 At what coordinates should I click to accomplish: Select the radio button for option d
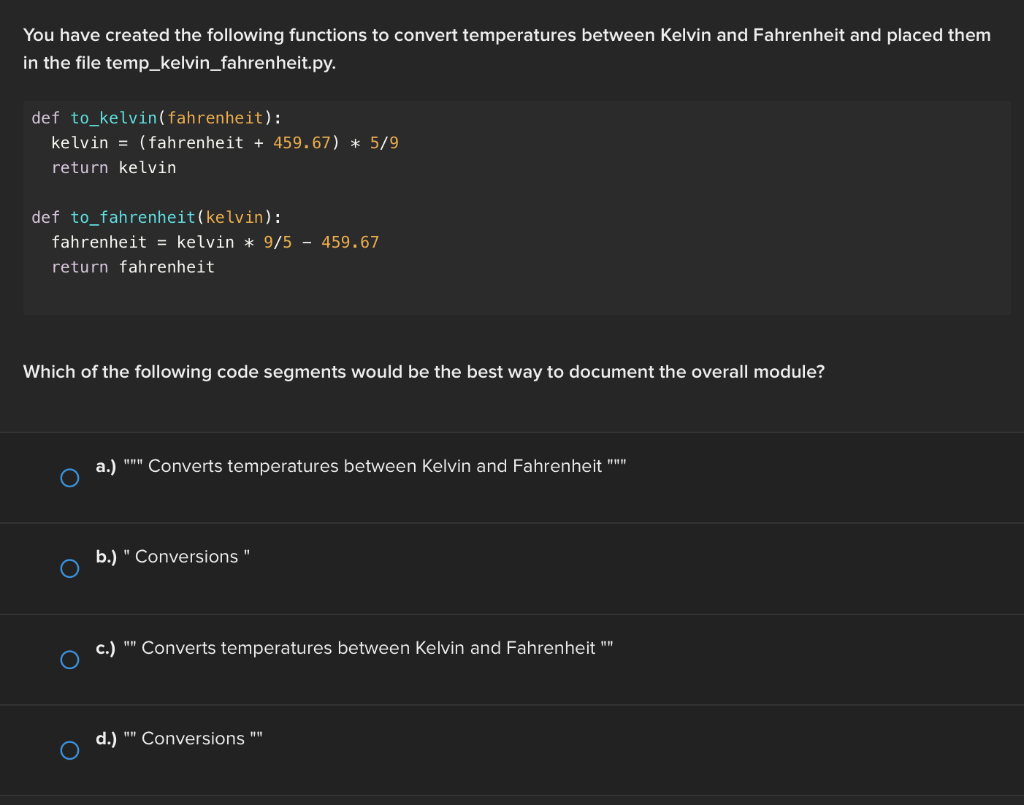[70, 750]
